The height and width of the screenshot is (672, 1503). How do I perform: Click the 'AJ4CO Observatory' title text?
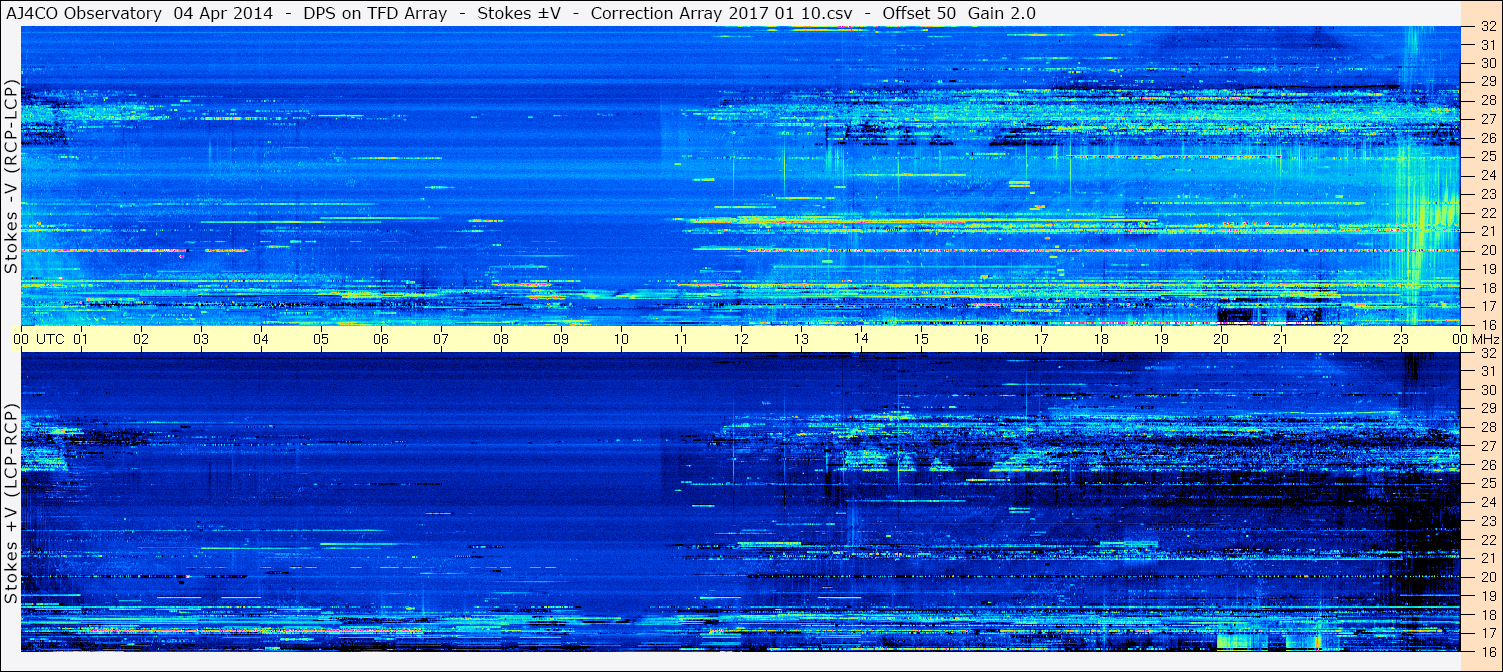coord(84,13)
